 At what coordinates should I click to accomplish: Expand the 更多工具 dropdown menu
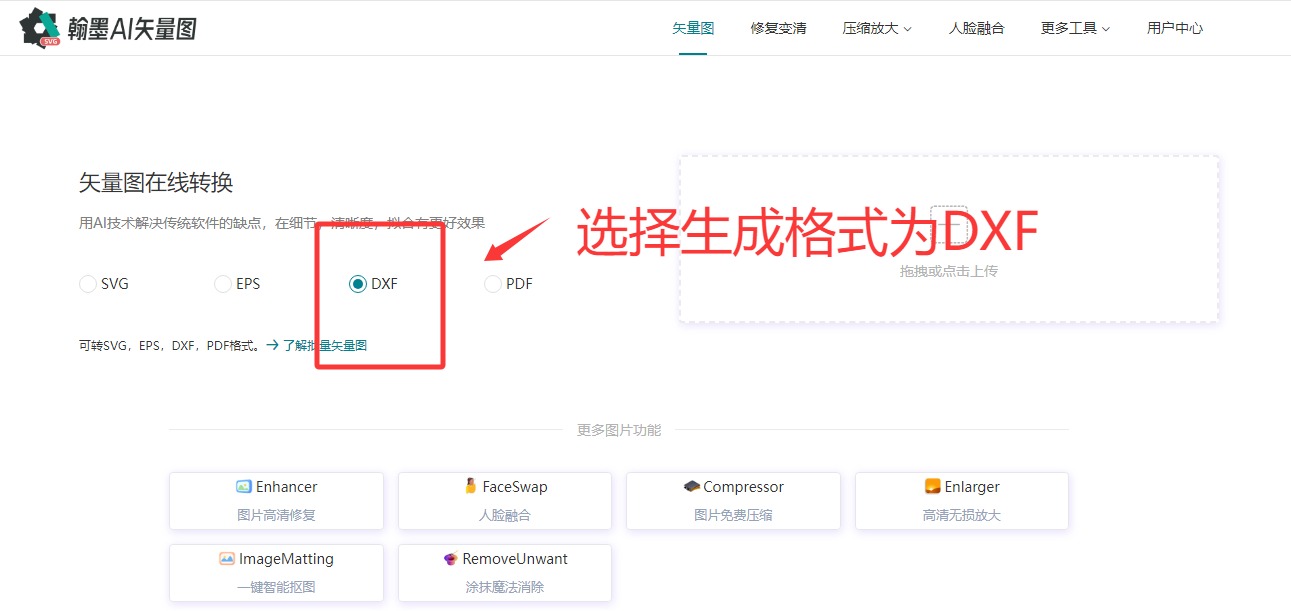(x=1075, y=28)
